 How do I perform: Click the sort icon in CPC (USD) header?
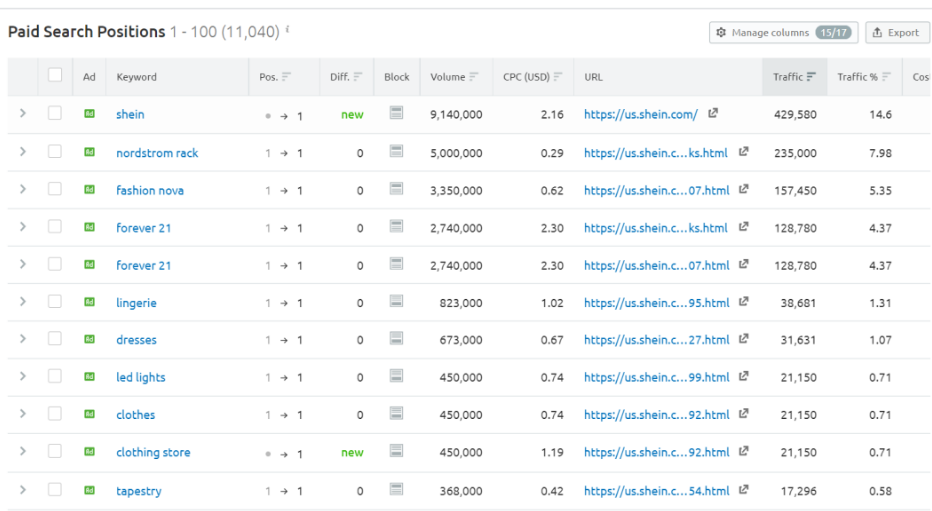(x=558, y=77)
